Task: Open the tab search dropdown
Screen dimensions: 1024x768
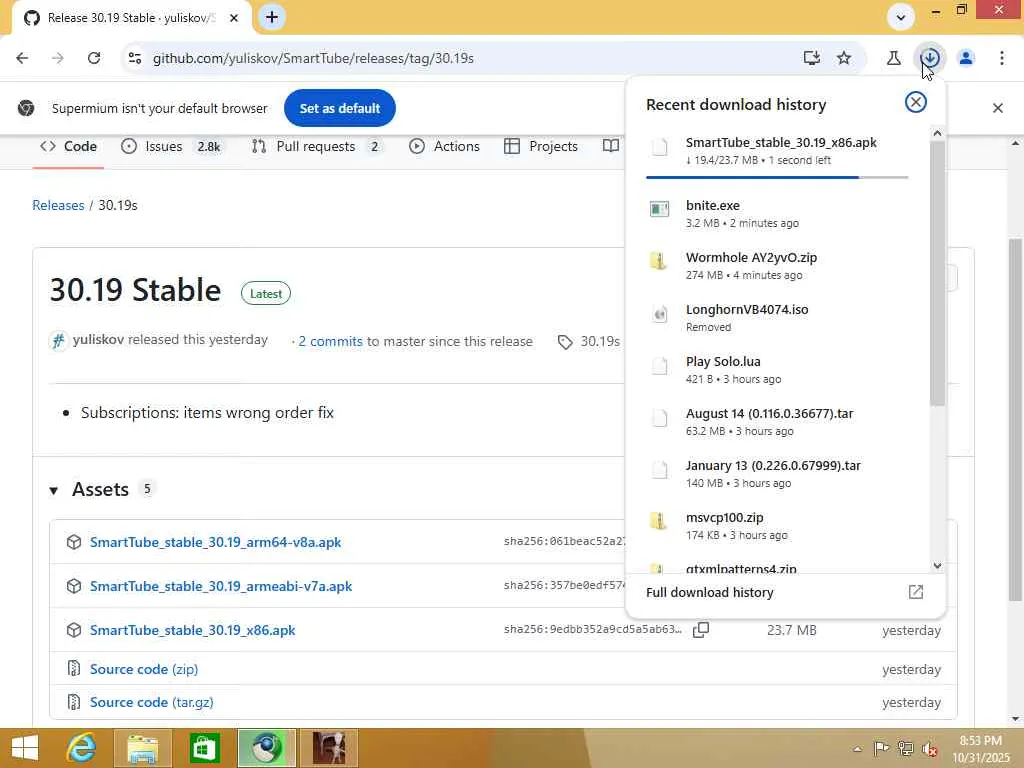Action: click(901, 17)
